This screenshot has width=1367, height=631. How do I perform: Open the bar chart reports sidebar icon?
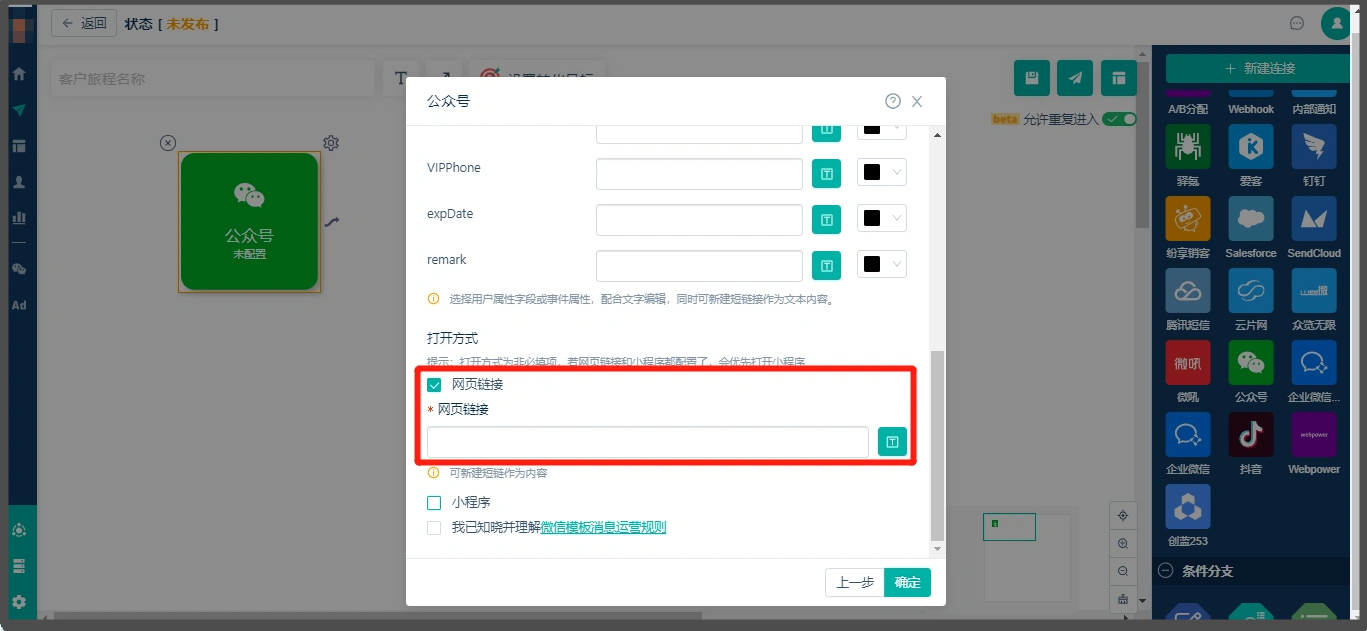[x=18, y=217]
